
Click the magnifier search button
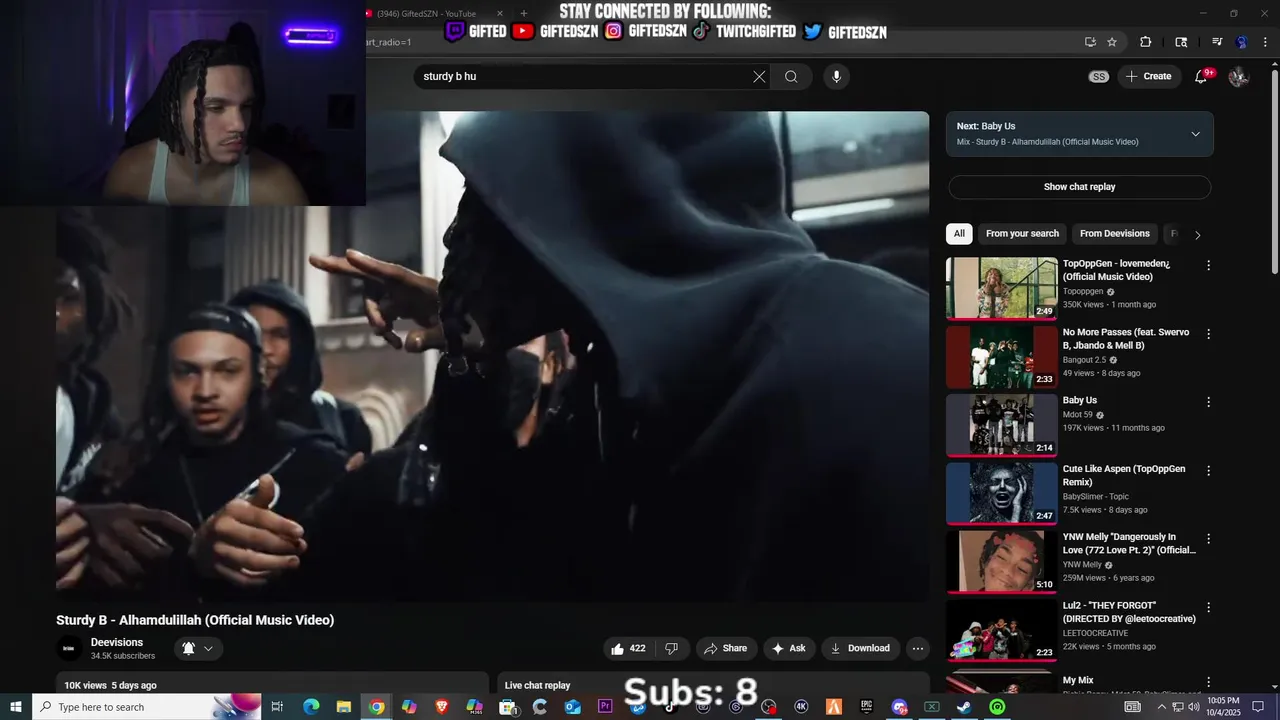[791, 76]
